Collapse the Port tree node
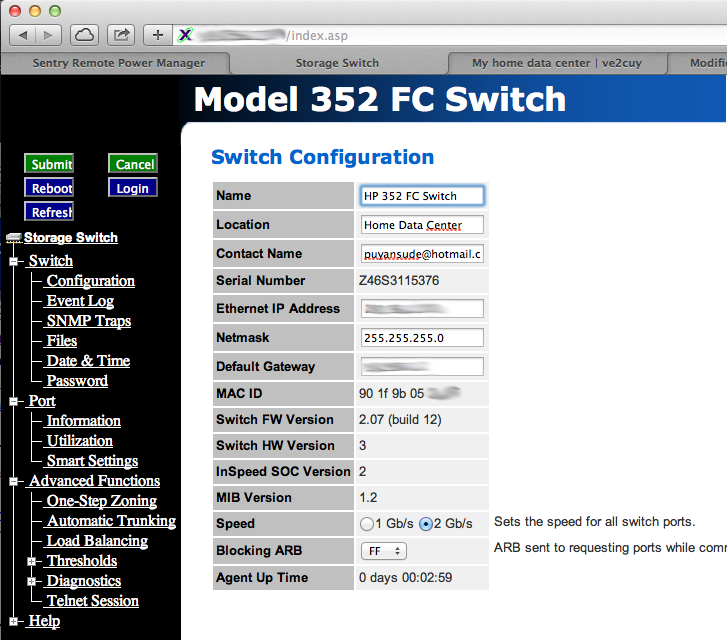727x640 pixels. (13, 402)
